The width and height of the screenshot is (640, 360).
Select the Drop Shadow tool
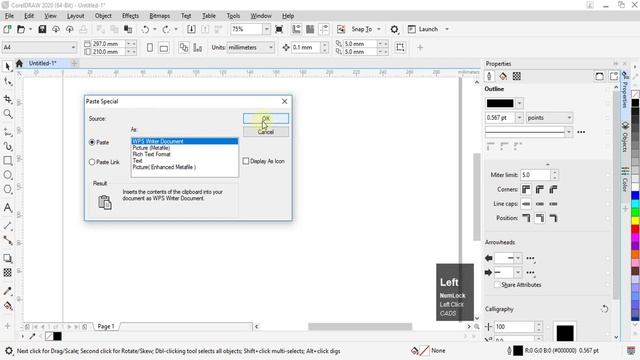[8, 258]
